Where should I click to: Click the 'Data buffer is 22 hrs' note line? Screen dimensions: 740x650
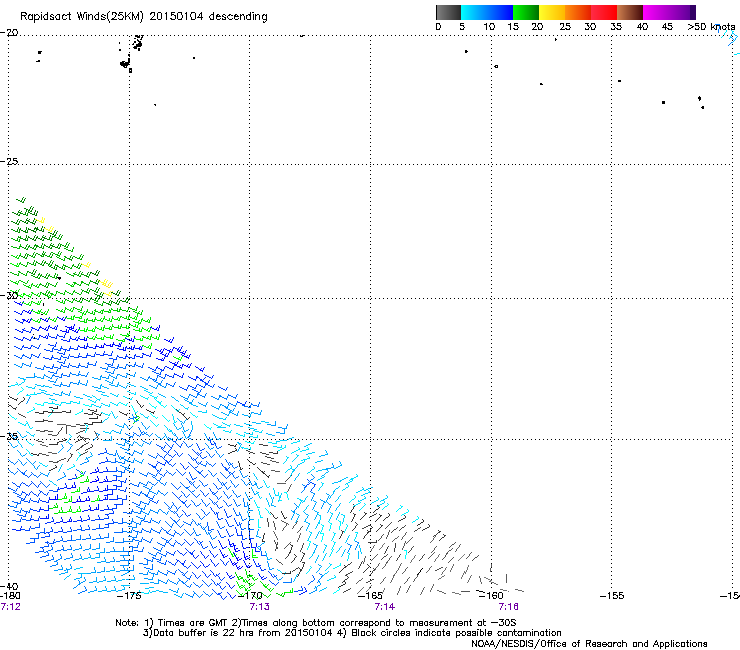[x=352, y=633]
